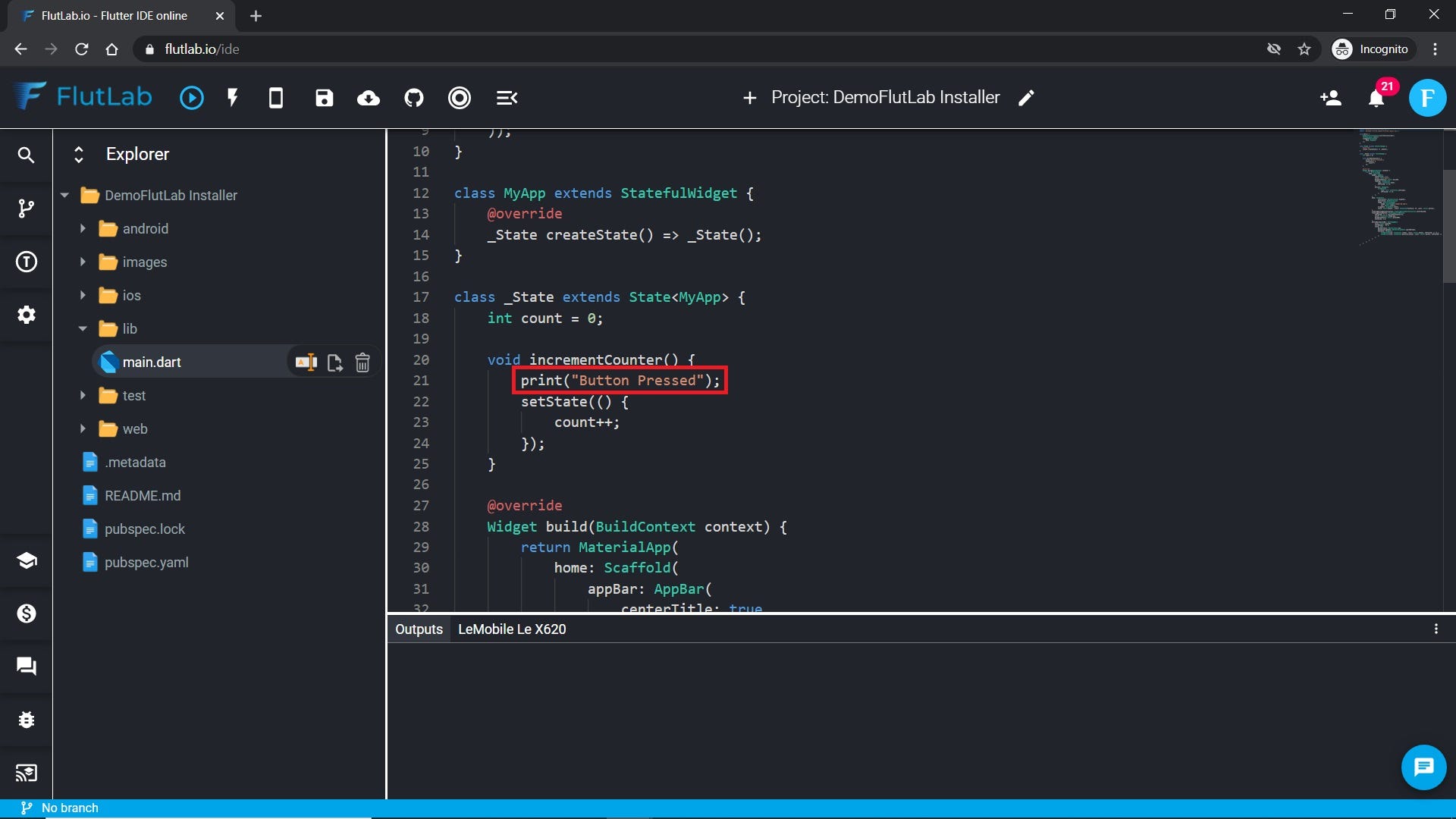Expand the android folder

(83, 229)
